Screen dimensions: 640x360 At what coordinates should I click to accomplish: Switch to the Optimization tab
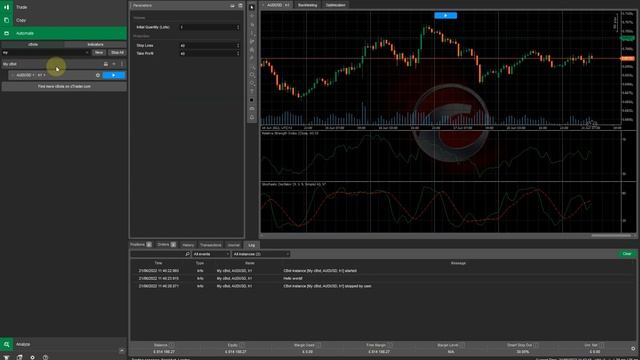336,5
